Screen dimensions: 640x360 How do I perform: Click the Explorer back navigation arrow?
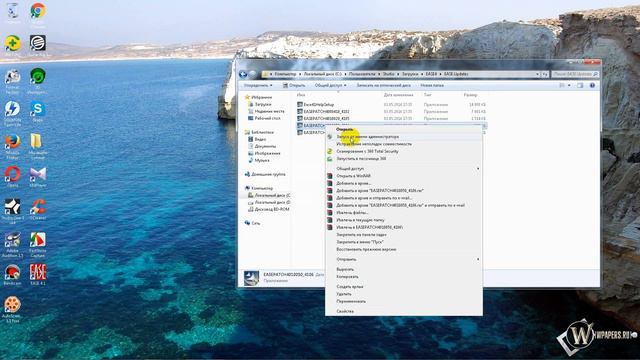click(x=243, y=74)
